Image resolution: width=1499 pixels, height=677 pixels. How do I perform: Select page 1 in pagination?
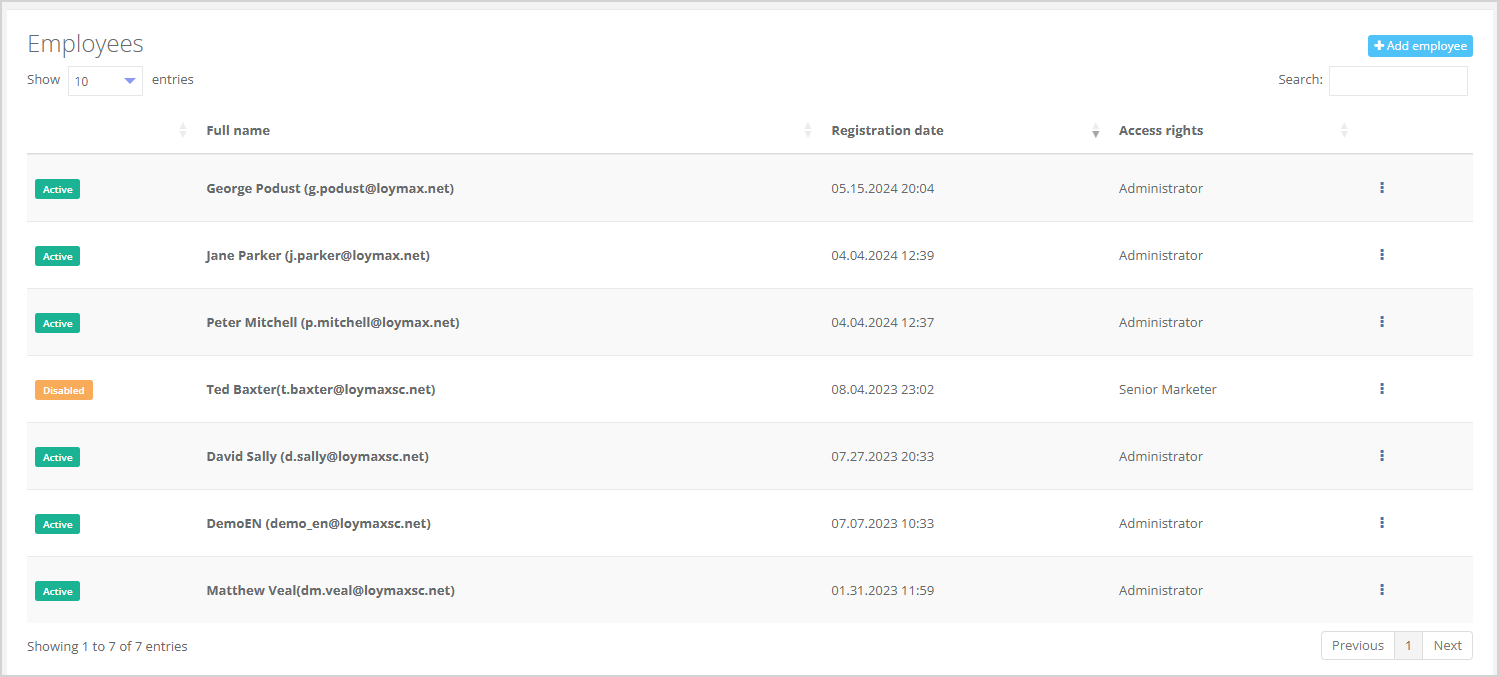click(x=1408, y=645)
